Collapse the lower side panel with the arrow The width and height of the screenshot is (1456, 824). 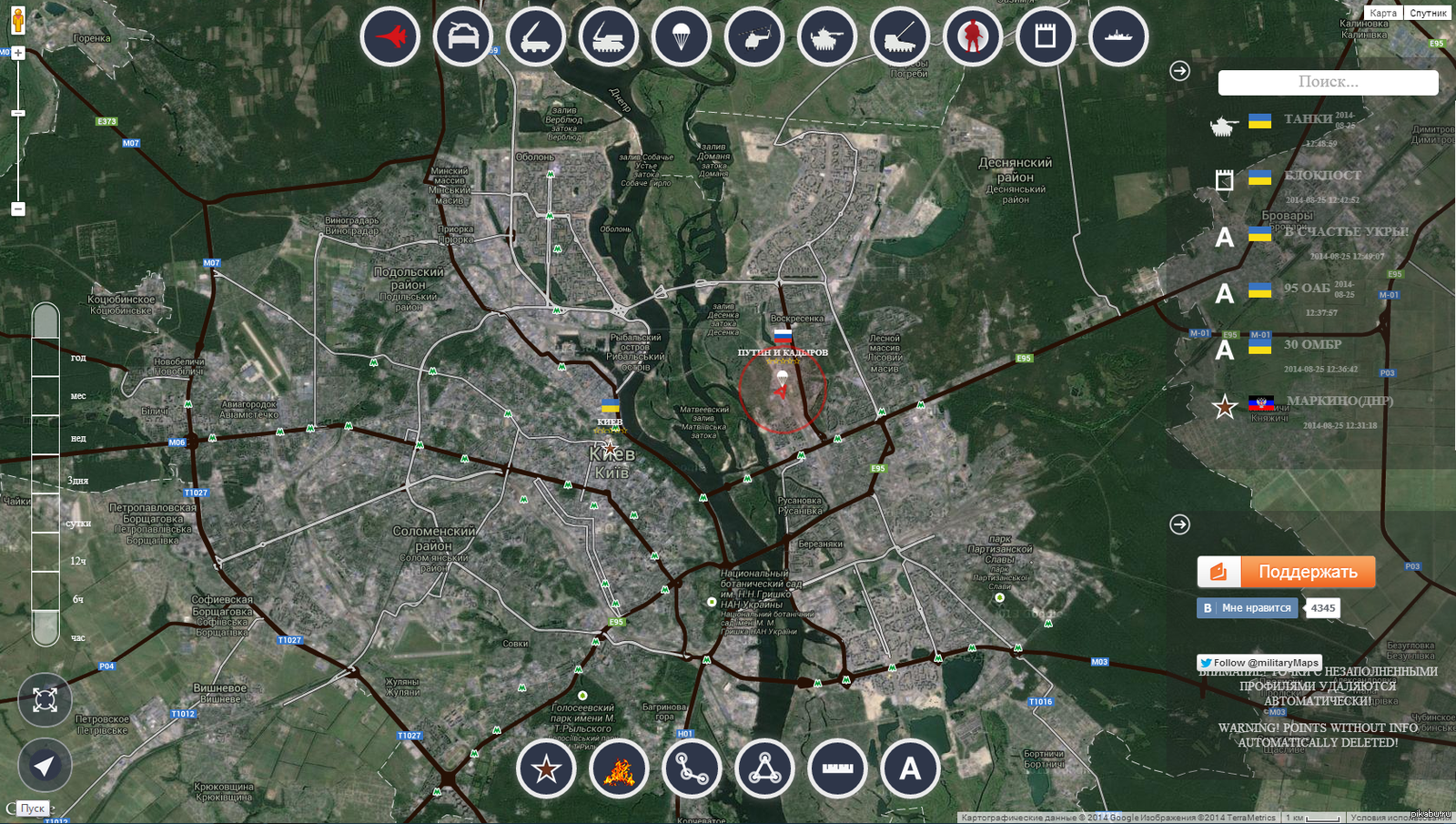pyautogui.click(x=1179, y=524)
